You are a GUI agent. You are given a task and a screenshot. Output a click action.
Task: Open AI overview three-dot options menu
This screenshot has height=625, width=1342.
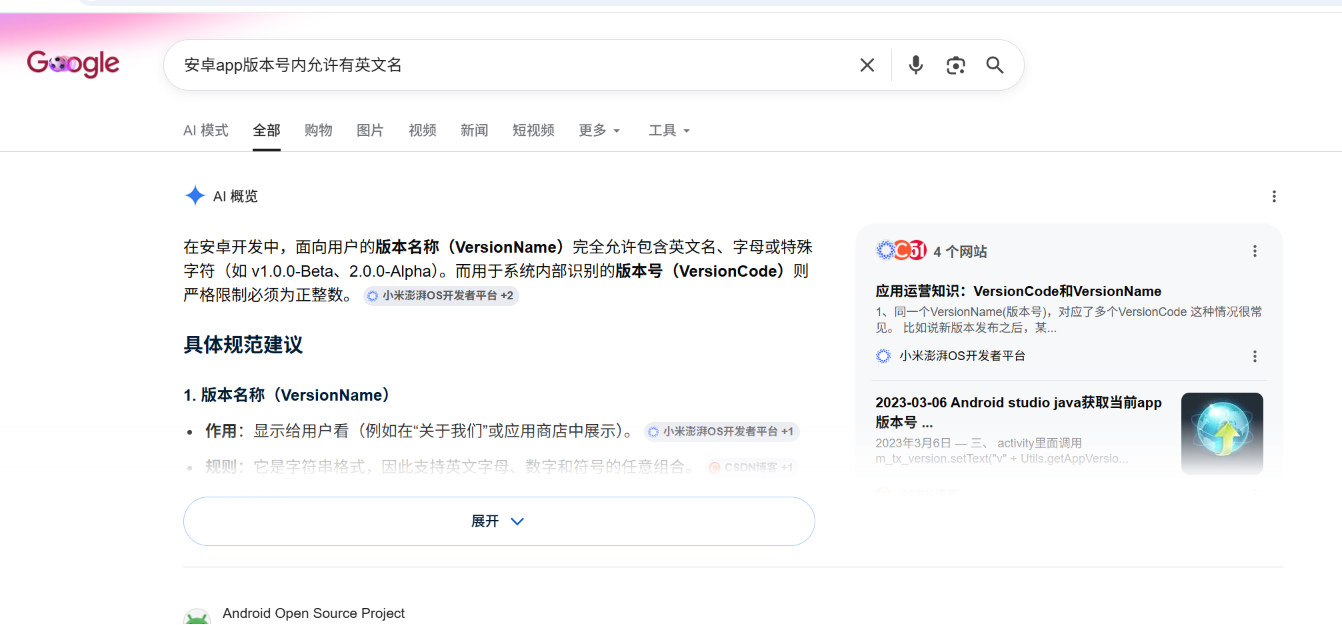pos(1274,196)
